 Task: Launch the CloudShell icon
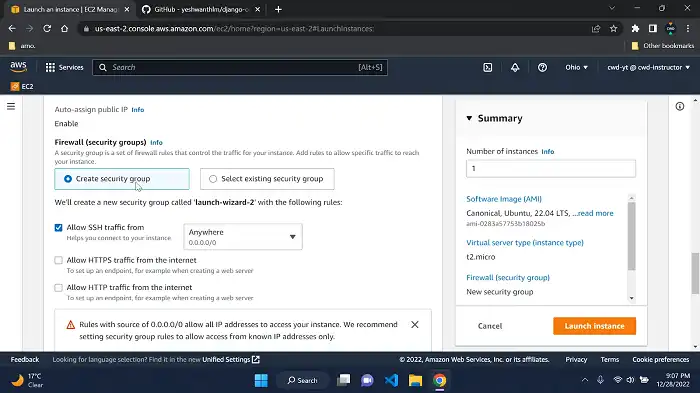488,67
